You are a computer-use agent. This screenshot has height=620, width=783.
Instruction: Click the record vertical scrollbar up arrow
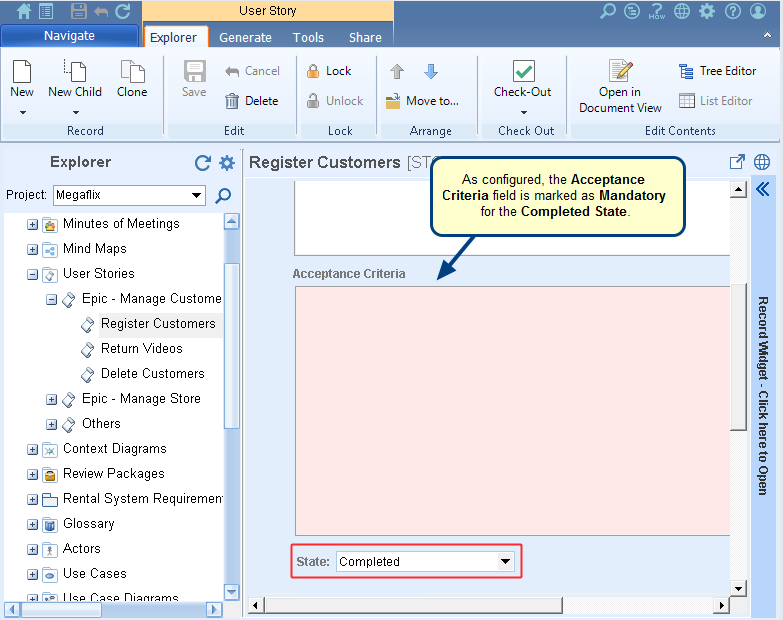(738, 189)
